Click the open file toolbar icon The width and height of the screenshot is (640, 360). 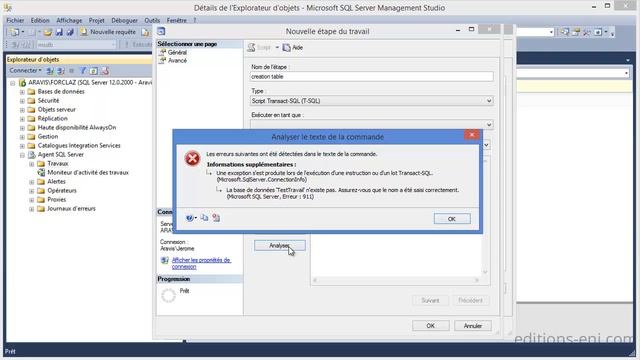point(48,32)
